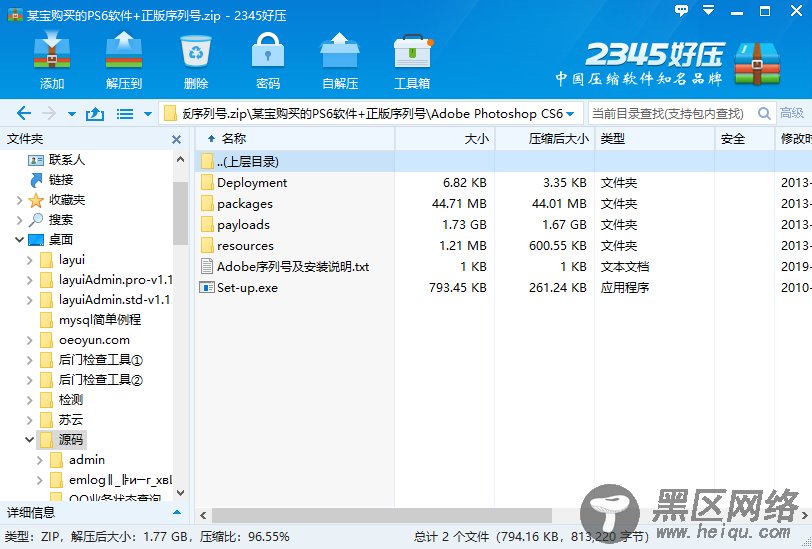Click the magnifier search icon
The height and width of the screenshot is (549, 812).
[x=764, y=113]
